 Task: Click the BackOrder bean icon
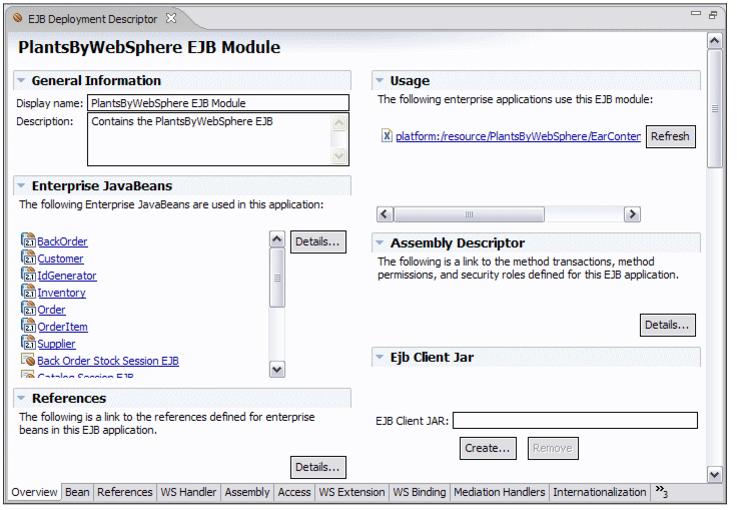[28, 241]
